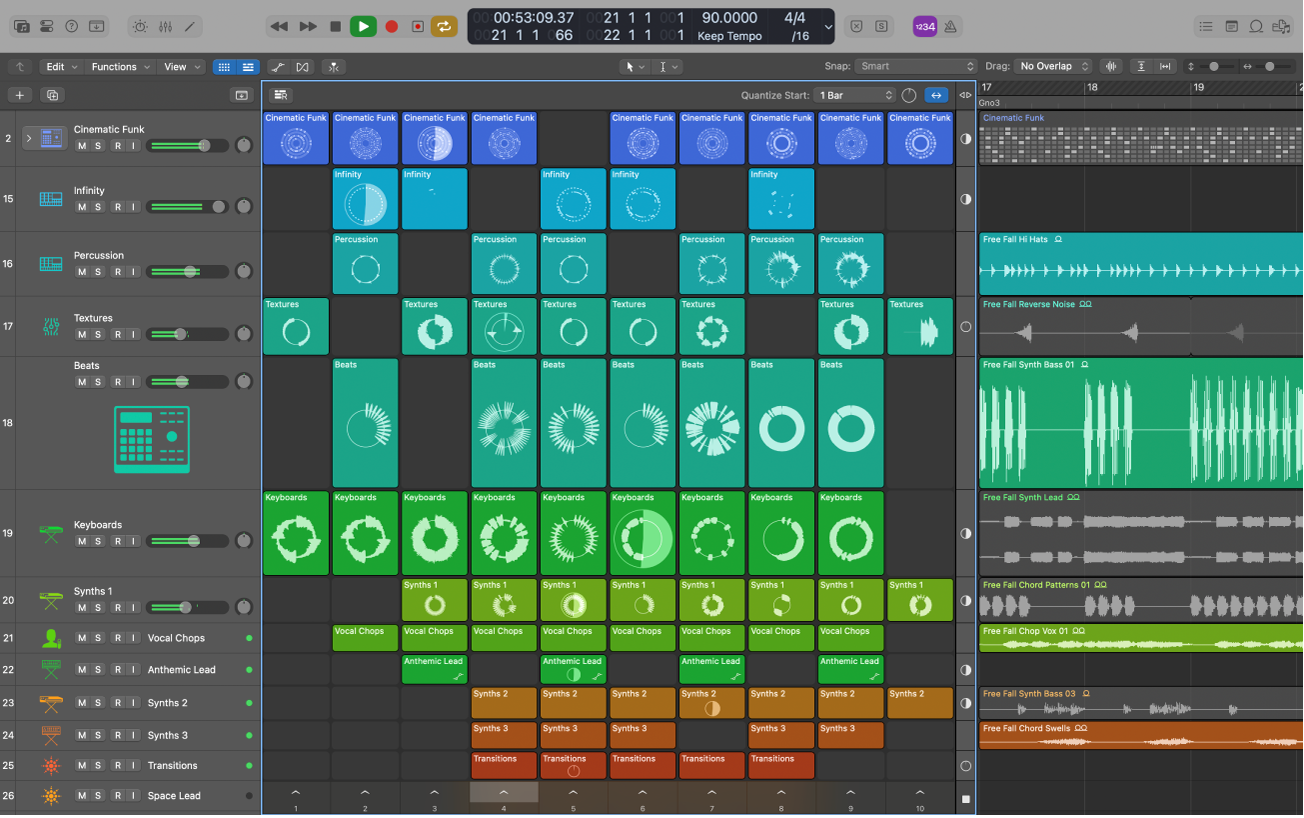Open the Loop Browser in the top right
This screenshot has width=1304, height=818.
1257,27
